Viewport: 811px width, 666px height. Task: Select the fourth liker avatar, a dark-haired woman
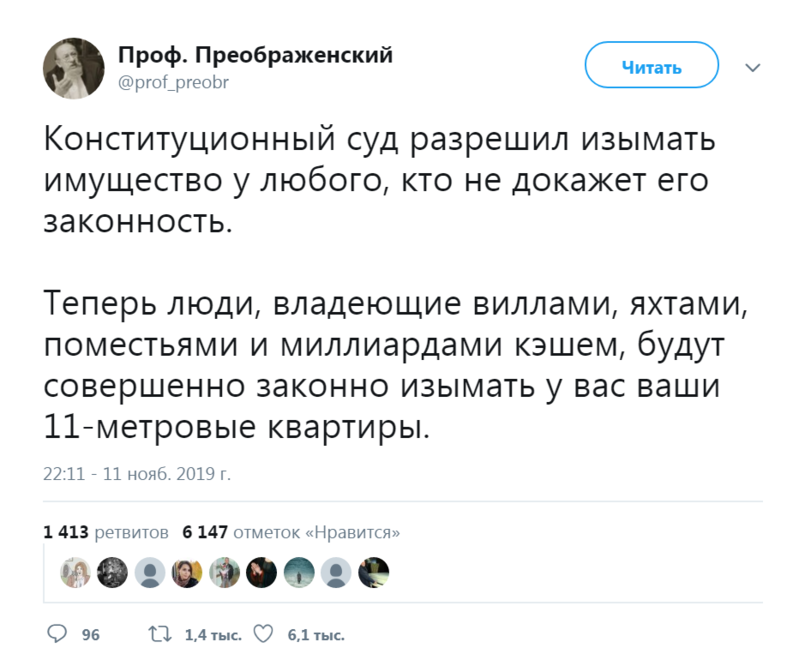point(188,572)
